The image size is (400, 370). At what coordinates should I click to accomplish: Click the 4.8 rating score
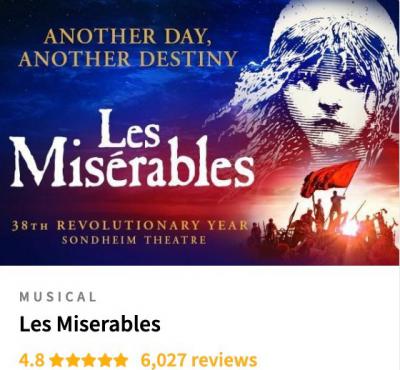[x=32, y=360]
